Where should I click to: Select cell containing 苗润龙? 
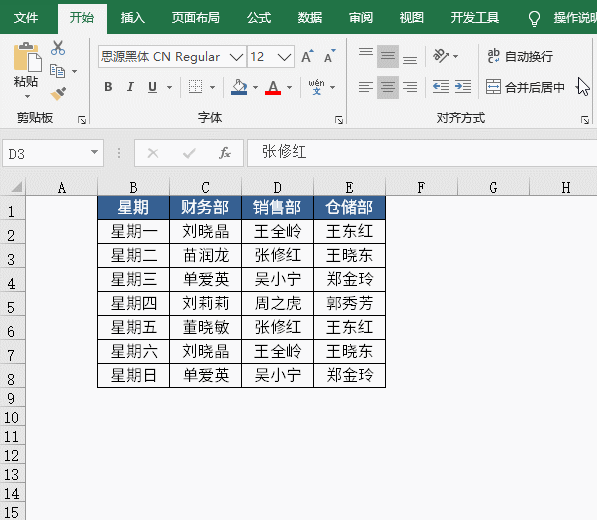point(206,255)
